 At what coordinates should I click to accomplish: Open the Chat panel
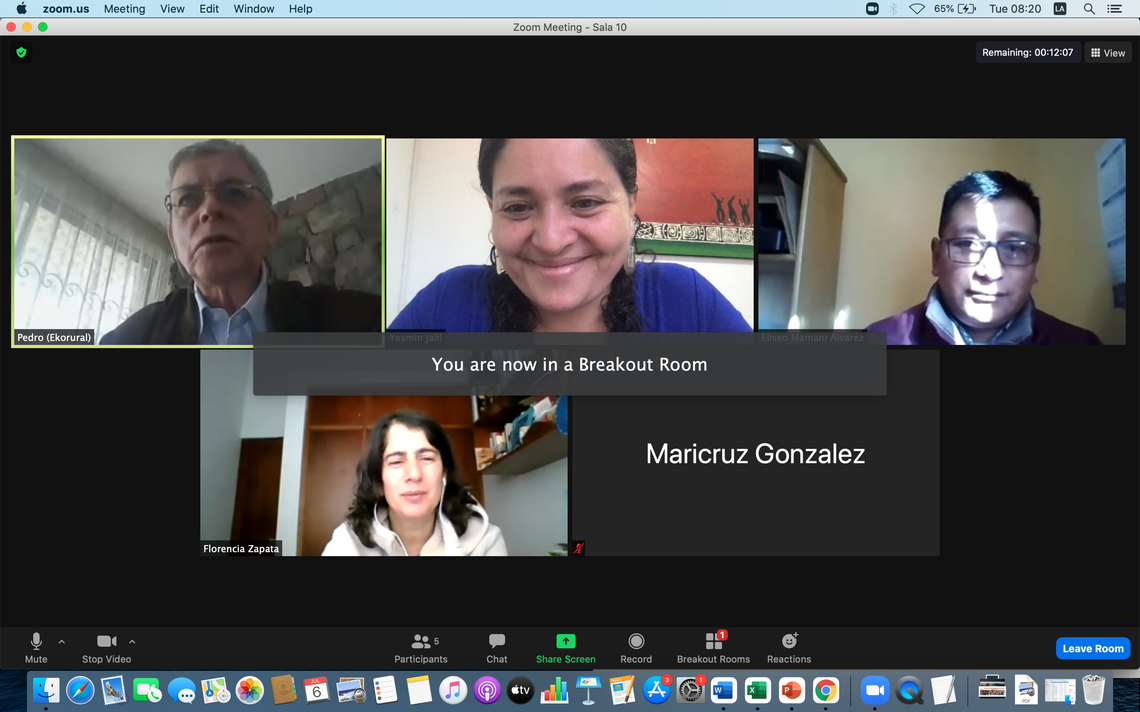[497, 647]
